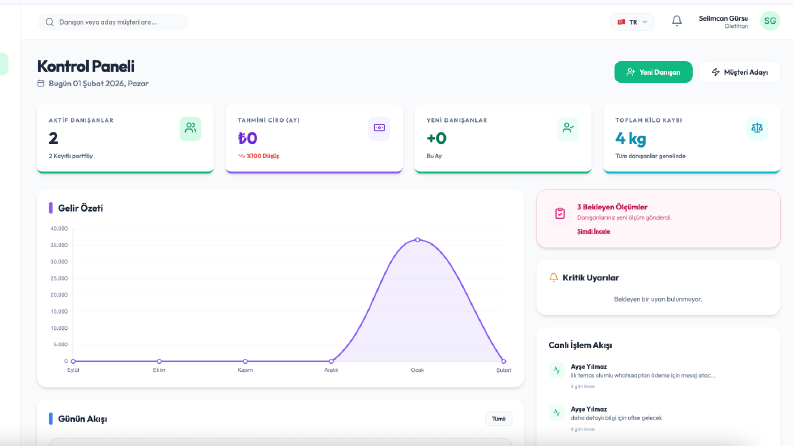Screen dimensions: 793x446
Task: Click the Yeni Danışan button
Action: tap(653, 72)
